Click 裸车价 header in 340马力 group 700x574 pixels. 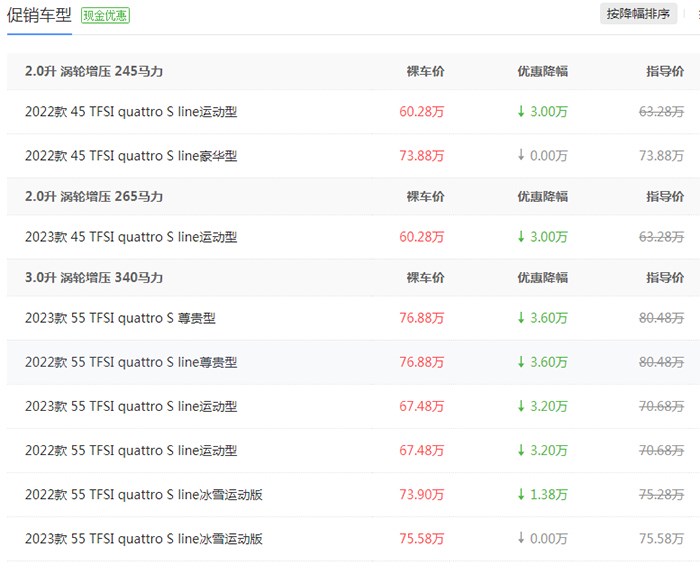pyautogui.click(x=425, y=278)
